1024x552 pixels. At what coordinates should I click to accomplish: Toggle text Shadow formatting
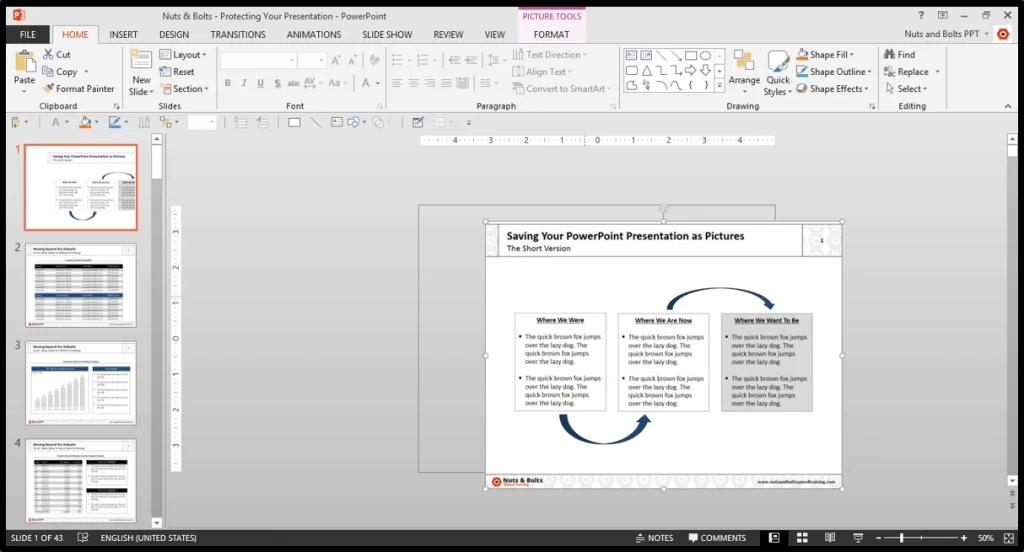click(277, 83)
